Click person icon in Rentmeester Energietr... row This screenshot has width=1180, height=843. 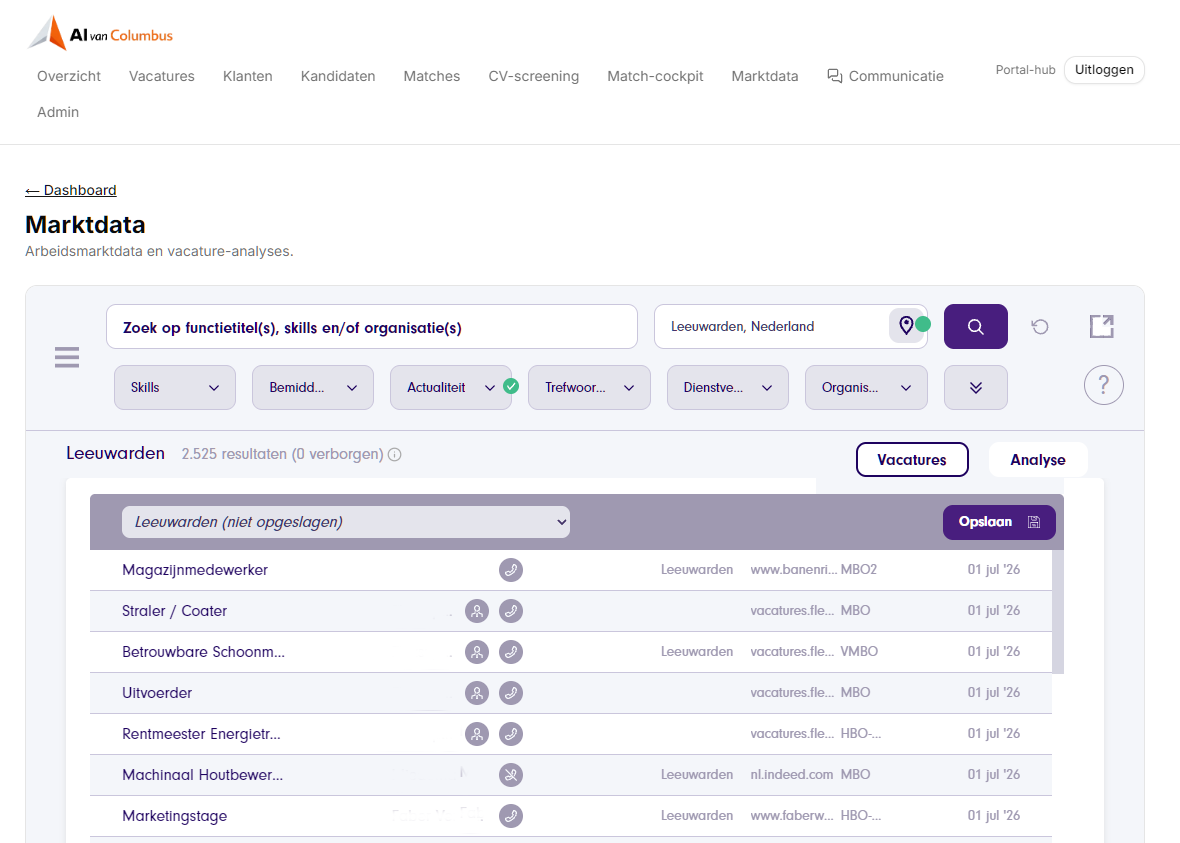pos(477,734)
